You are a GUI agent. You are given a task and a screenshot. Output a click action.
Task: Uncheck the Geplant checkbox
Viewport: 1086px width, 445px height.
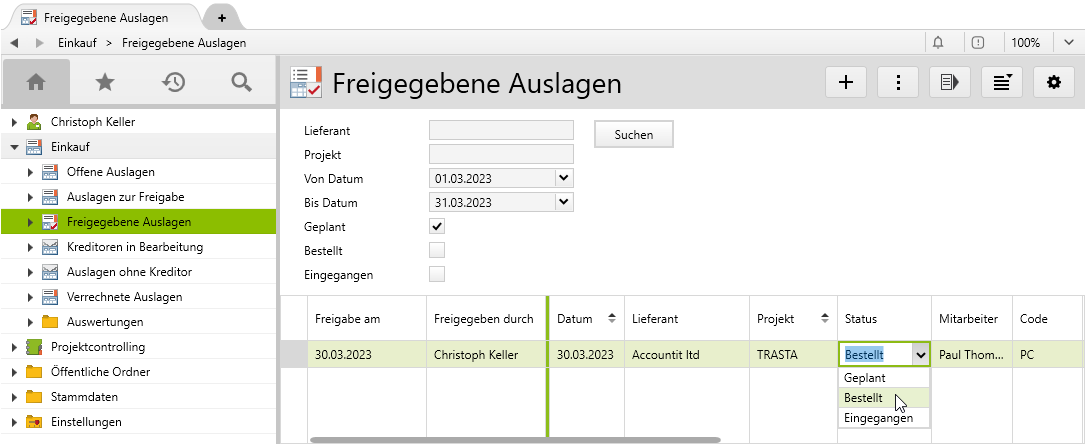click(437, 227)
